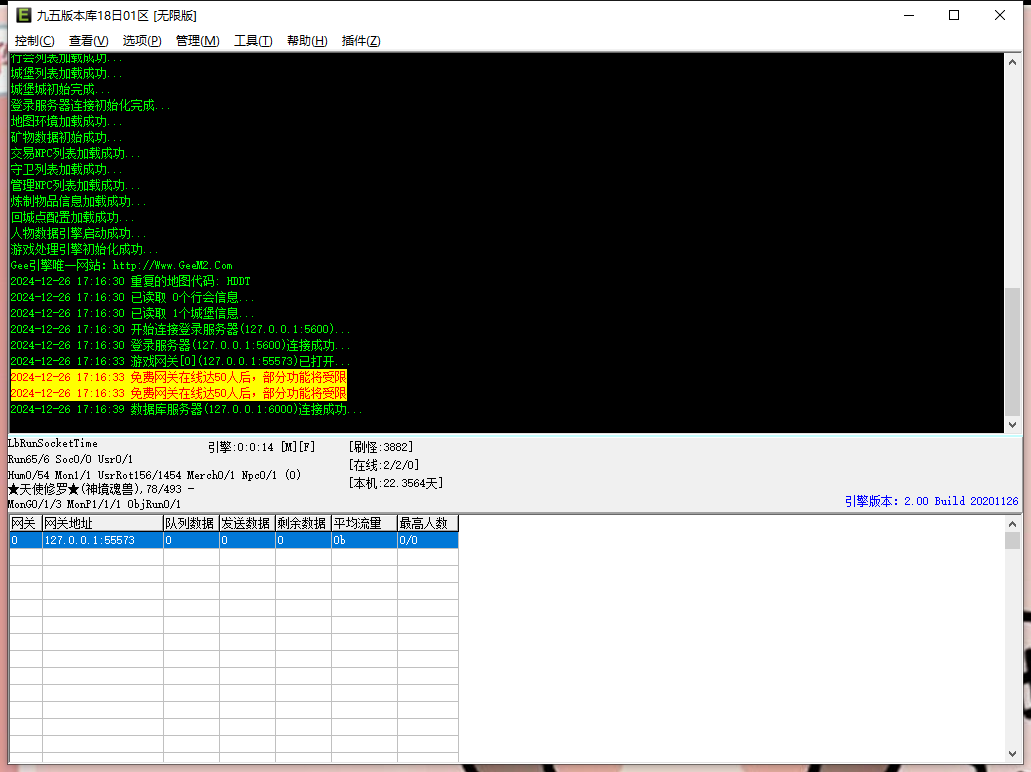Maximize the server window
1031x772 pixels.
click(954, 15)
